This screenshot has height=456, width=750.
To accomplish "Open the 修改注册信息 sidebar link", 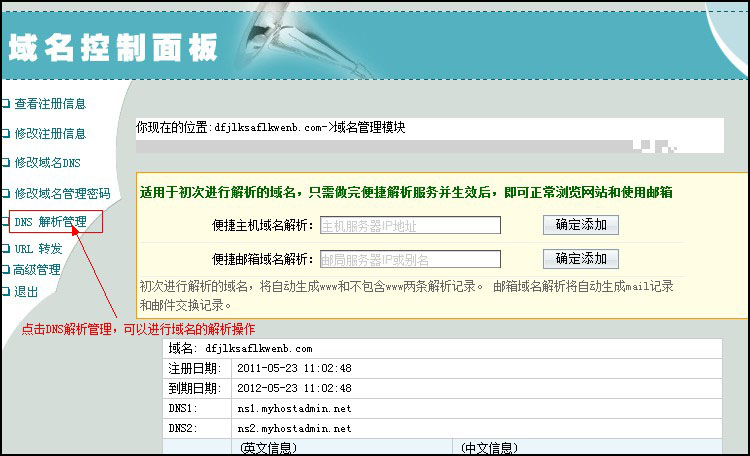I will click(50, 133).
